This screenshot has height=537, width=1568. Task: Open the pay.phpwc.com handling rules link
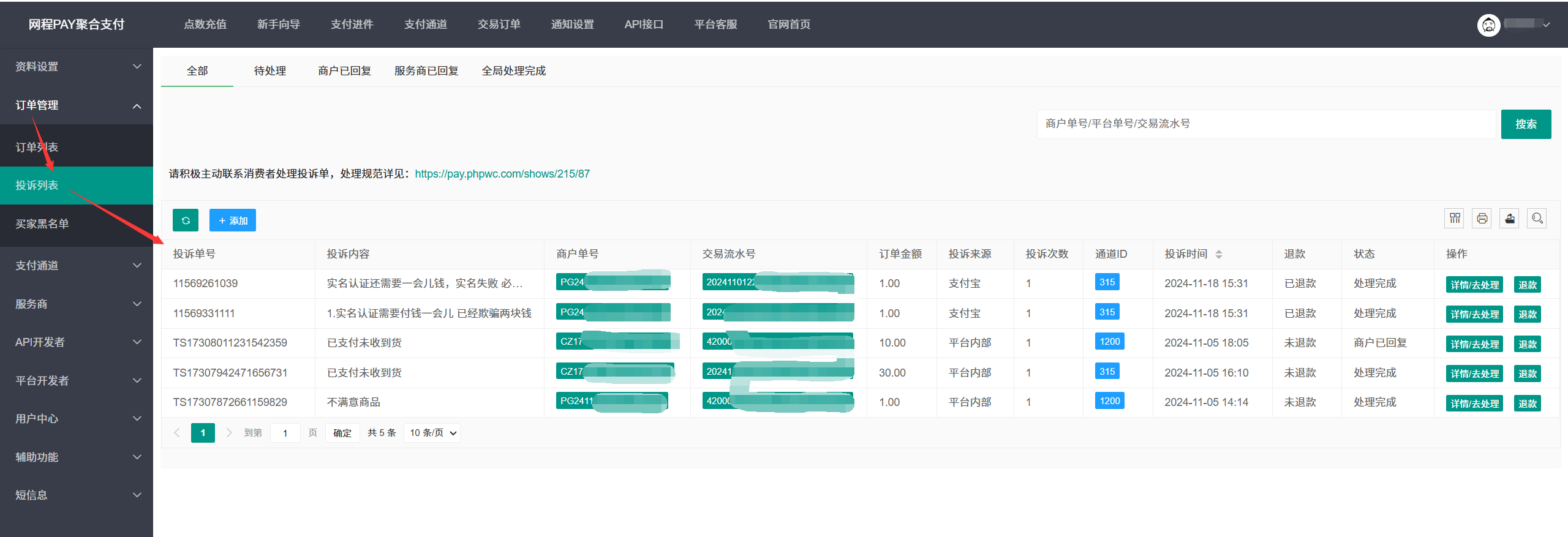pyautogui.click(x=502, y=174)
